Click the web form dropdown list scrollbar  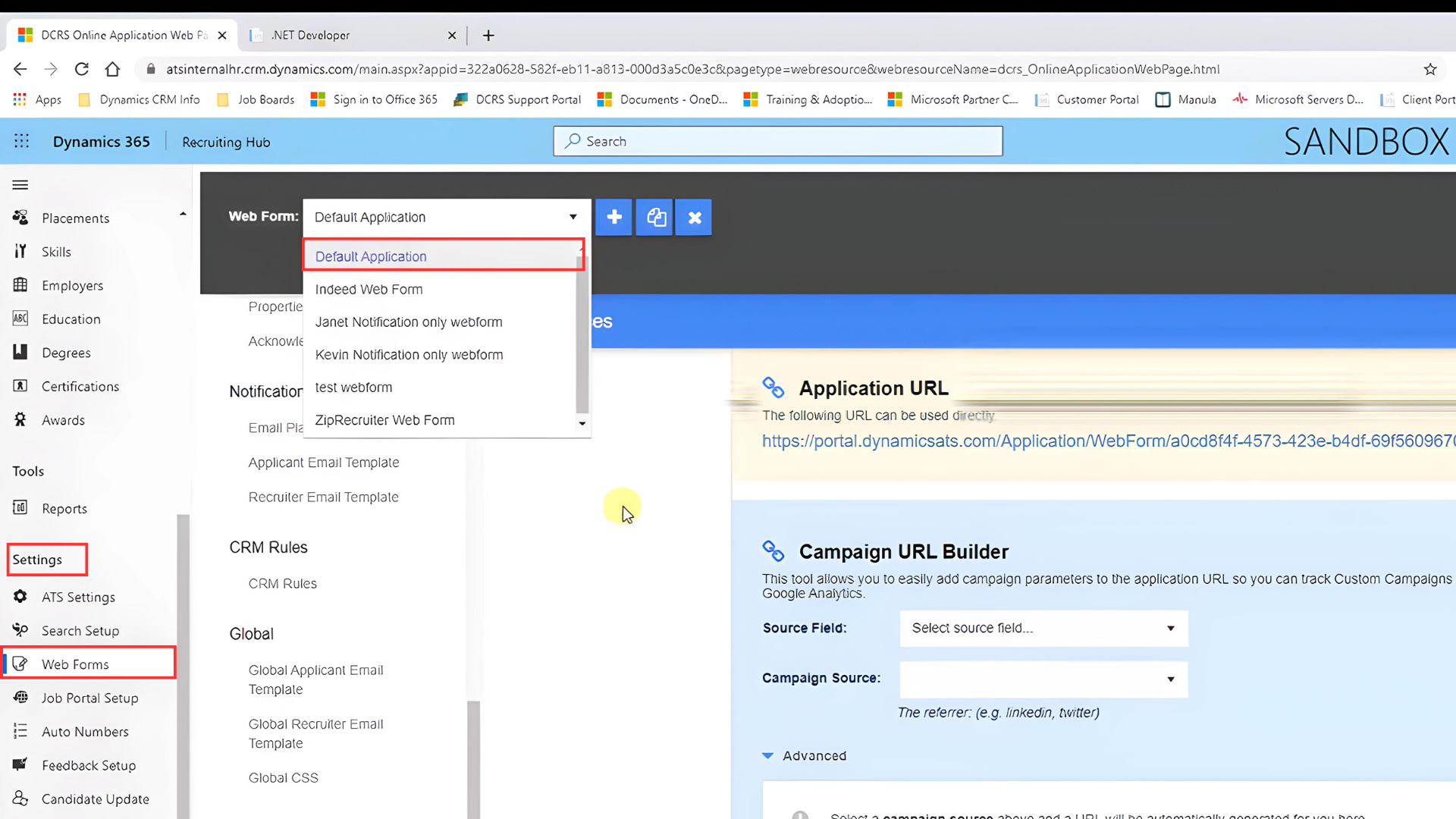pos(582,334)
